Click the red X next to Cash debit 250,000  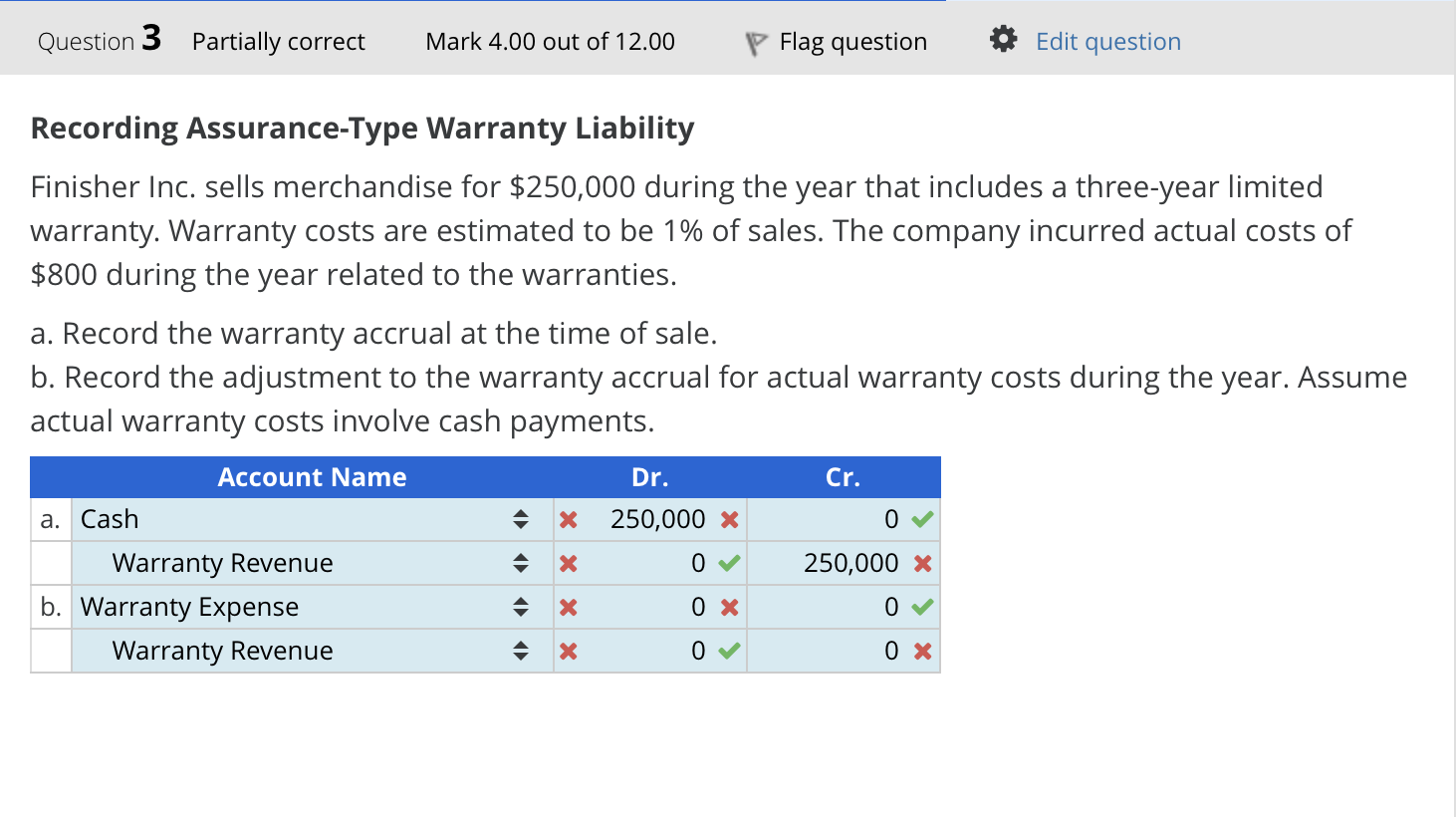(729, 520)
